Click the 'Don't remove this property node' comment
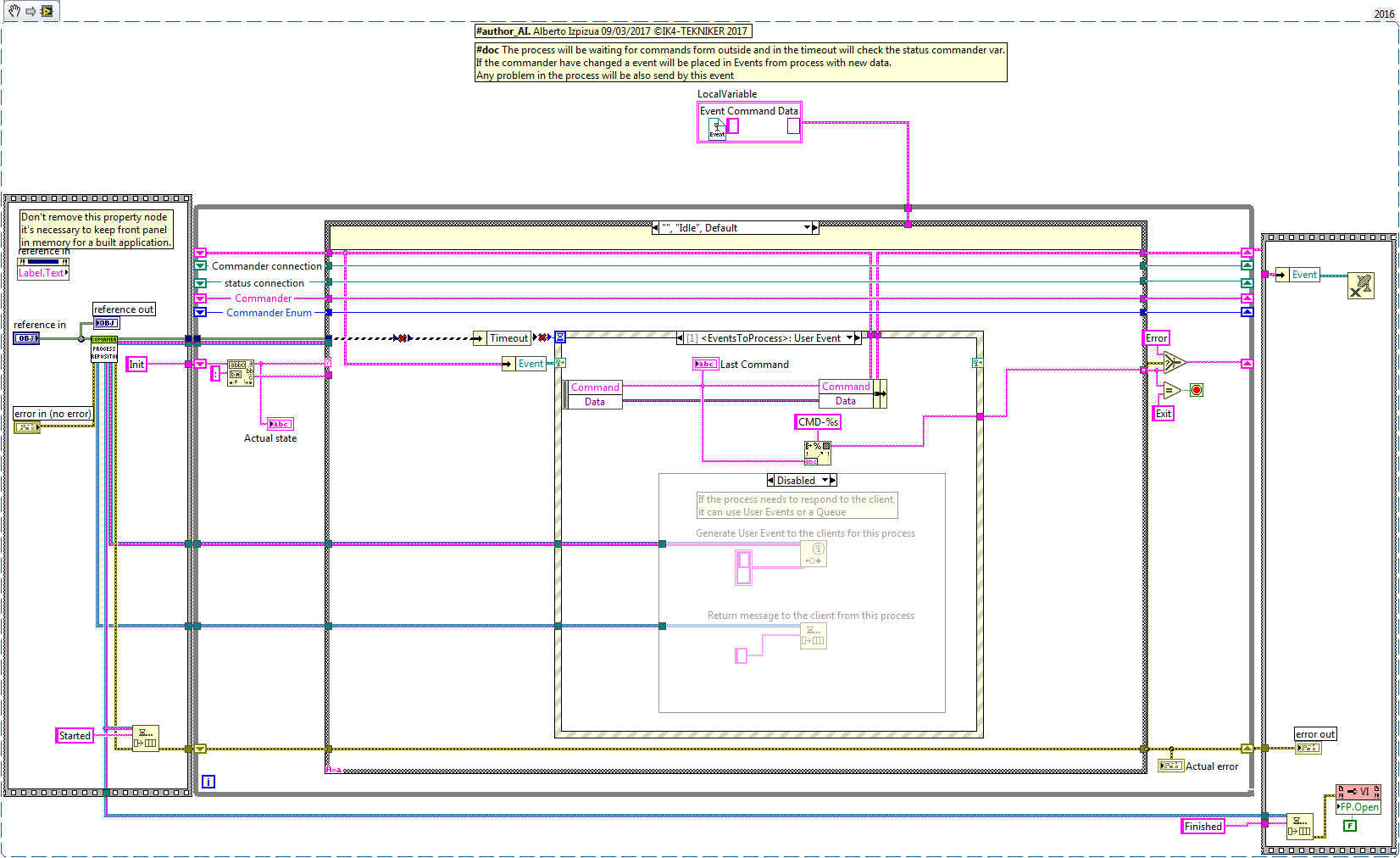 (x=96, y=229)
